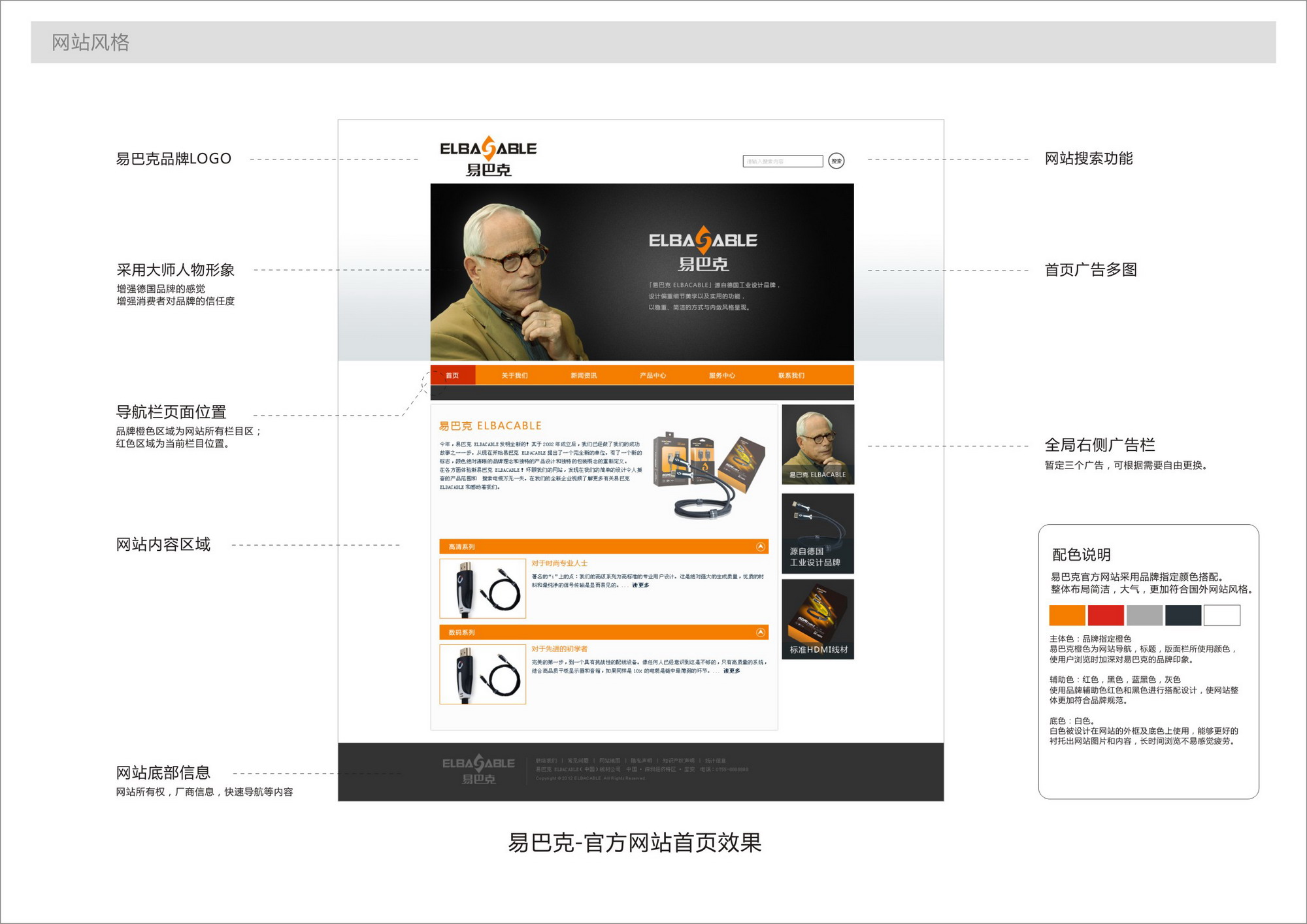The width and height of the screenshot is (1307, 924).
Task: Focus the site search input field
Action: (x=782, y=161)
